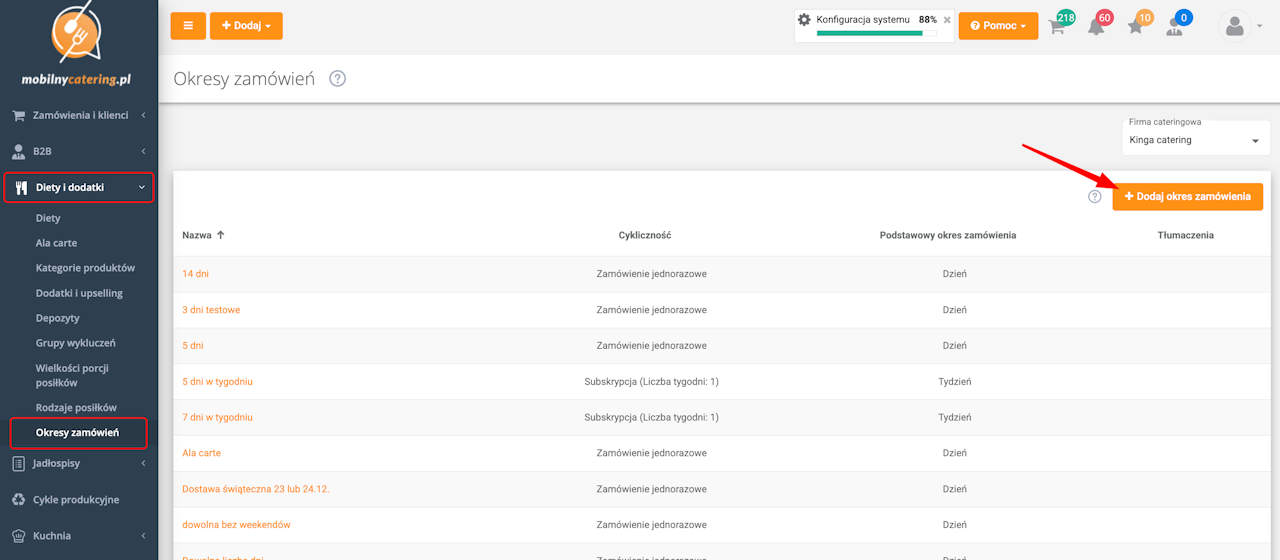Image resolution: width=1280 pixels, height=560 pixels.
Task: Open the 5 dni w tygodniu link
Action: coord(217,381)
